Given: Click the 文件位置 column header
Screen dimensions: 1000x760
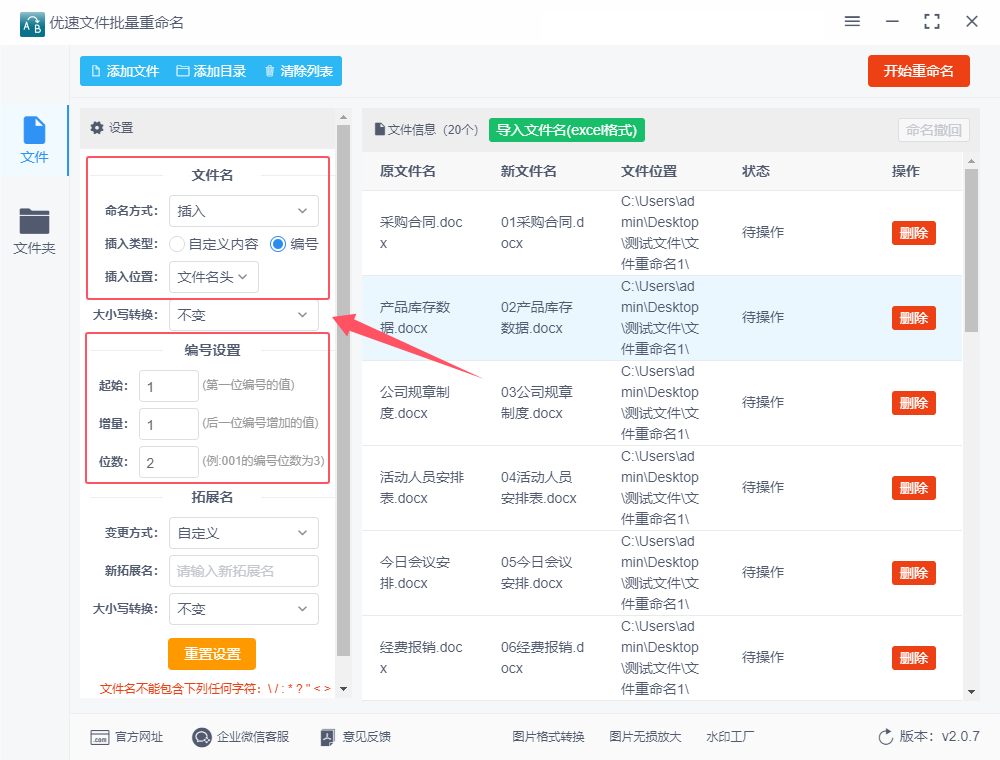Looking at the screenshot, I should point(649,171).
